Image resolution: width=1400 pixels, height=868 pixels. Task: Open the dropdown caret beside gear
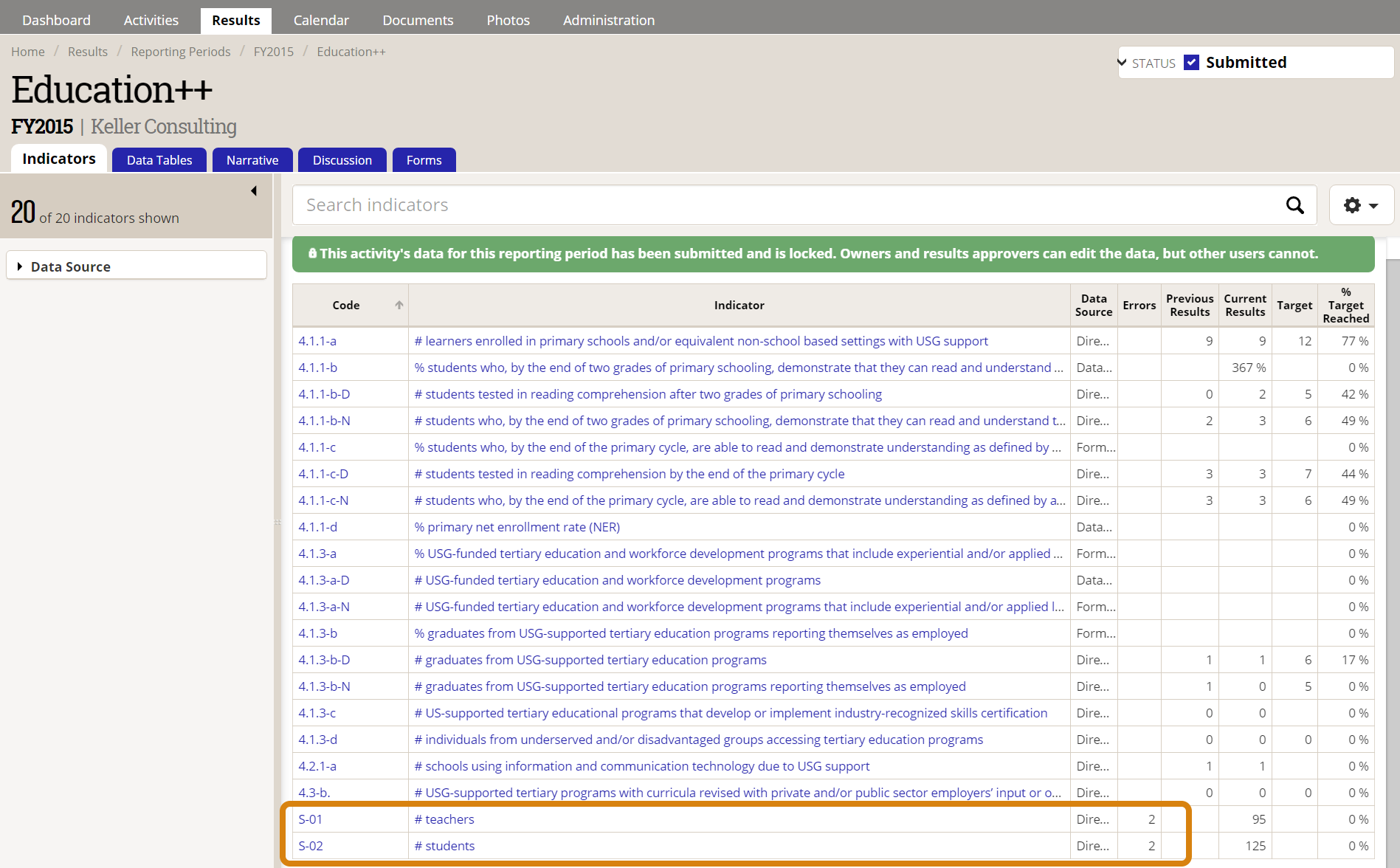(x=1373, y=206)
